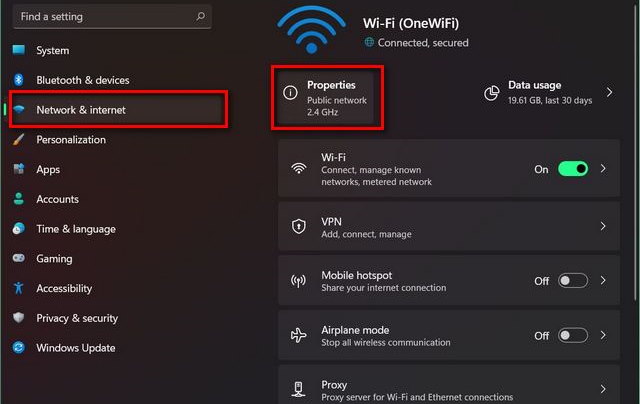
Task: Click the Accessibility figure icon
Action: 18,288
